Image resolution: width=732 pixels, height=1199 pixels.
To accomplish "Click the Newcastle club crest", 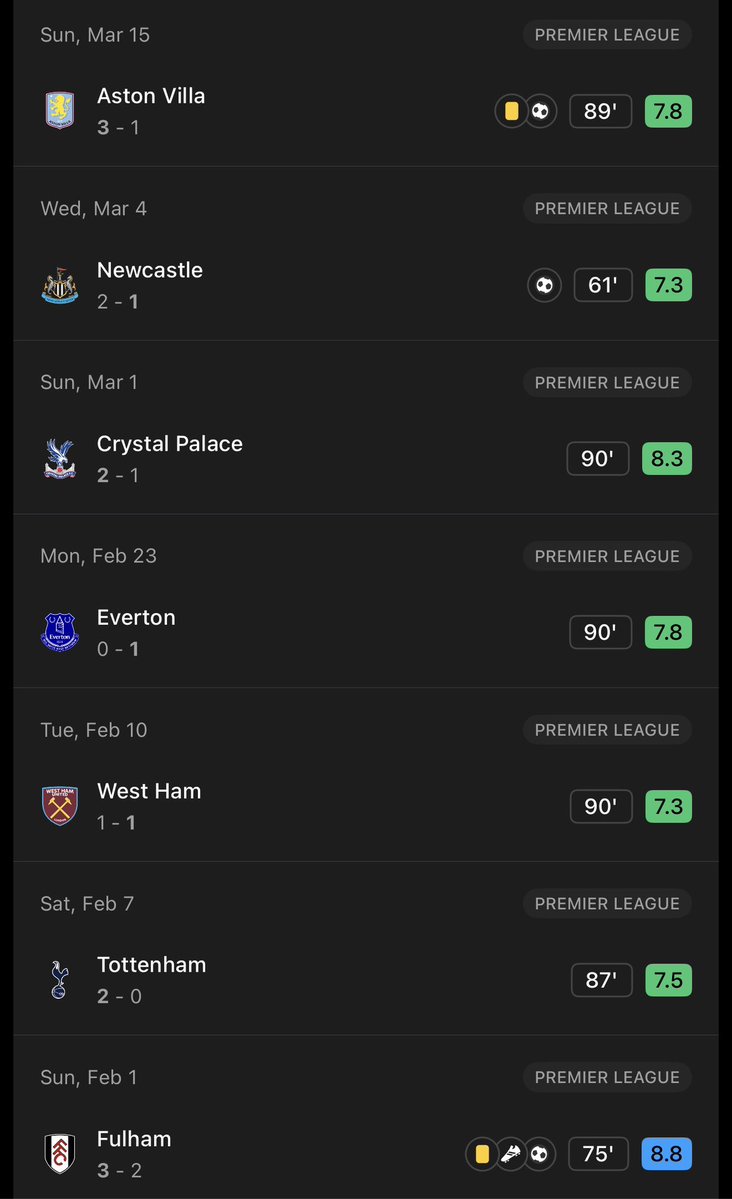I will (60, 285).
